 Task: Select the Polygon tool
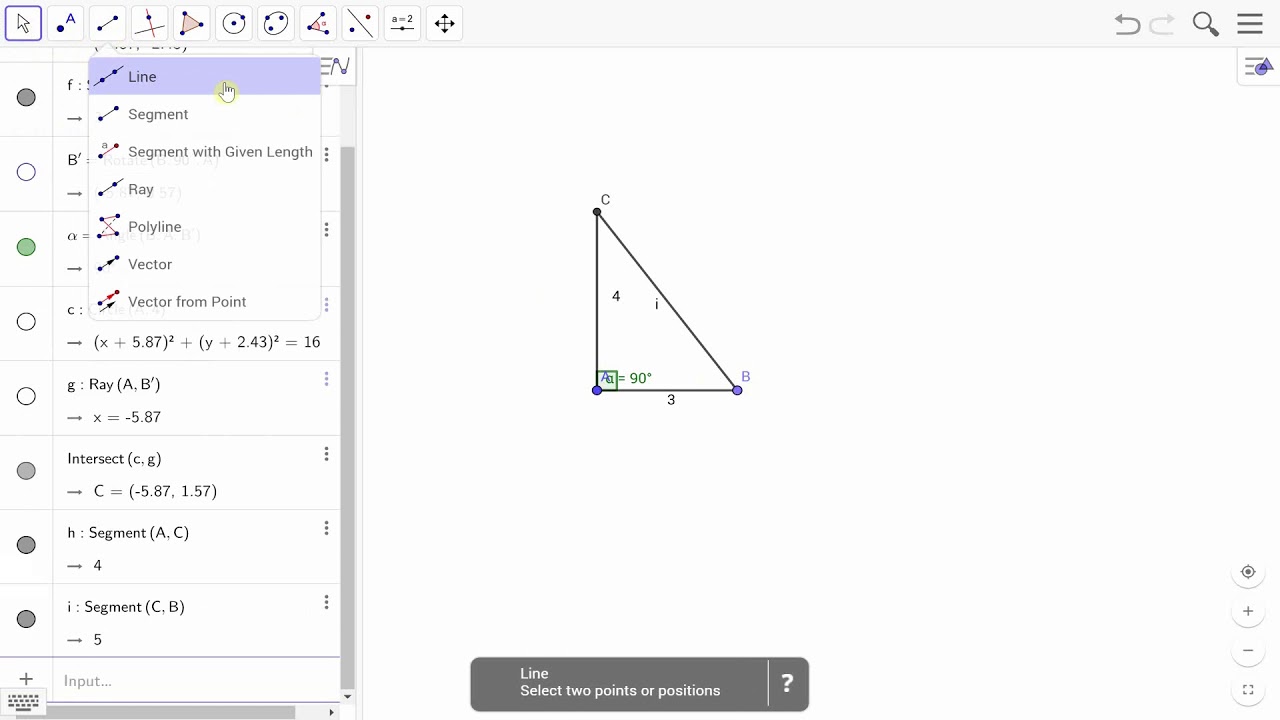click(x=191, y=23)
